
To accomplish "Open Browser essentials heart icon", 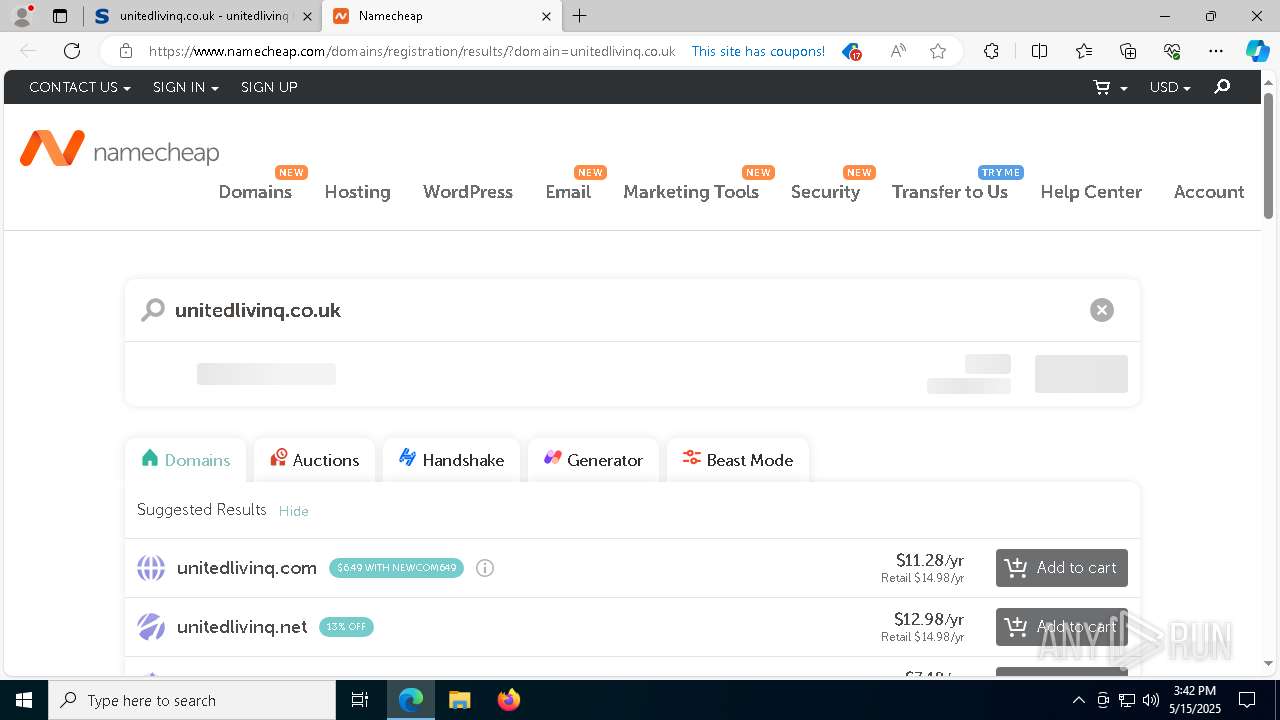I will tap(1172, 51).
